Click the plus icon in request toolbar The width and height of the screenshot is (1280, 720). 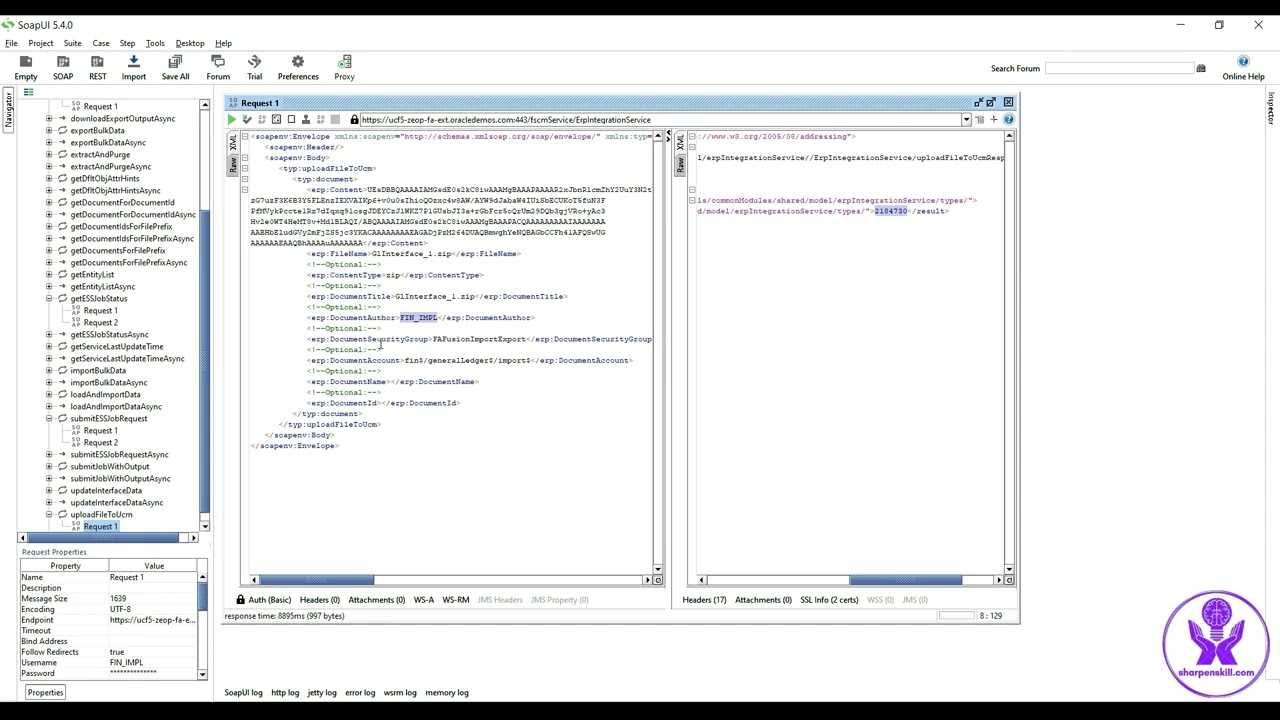(993, 120)
